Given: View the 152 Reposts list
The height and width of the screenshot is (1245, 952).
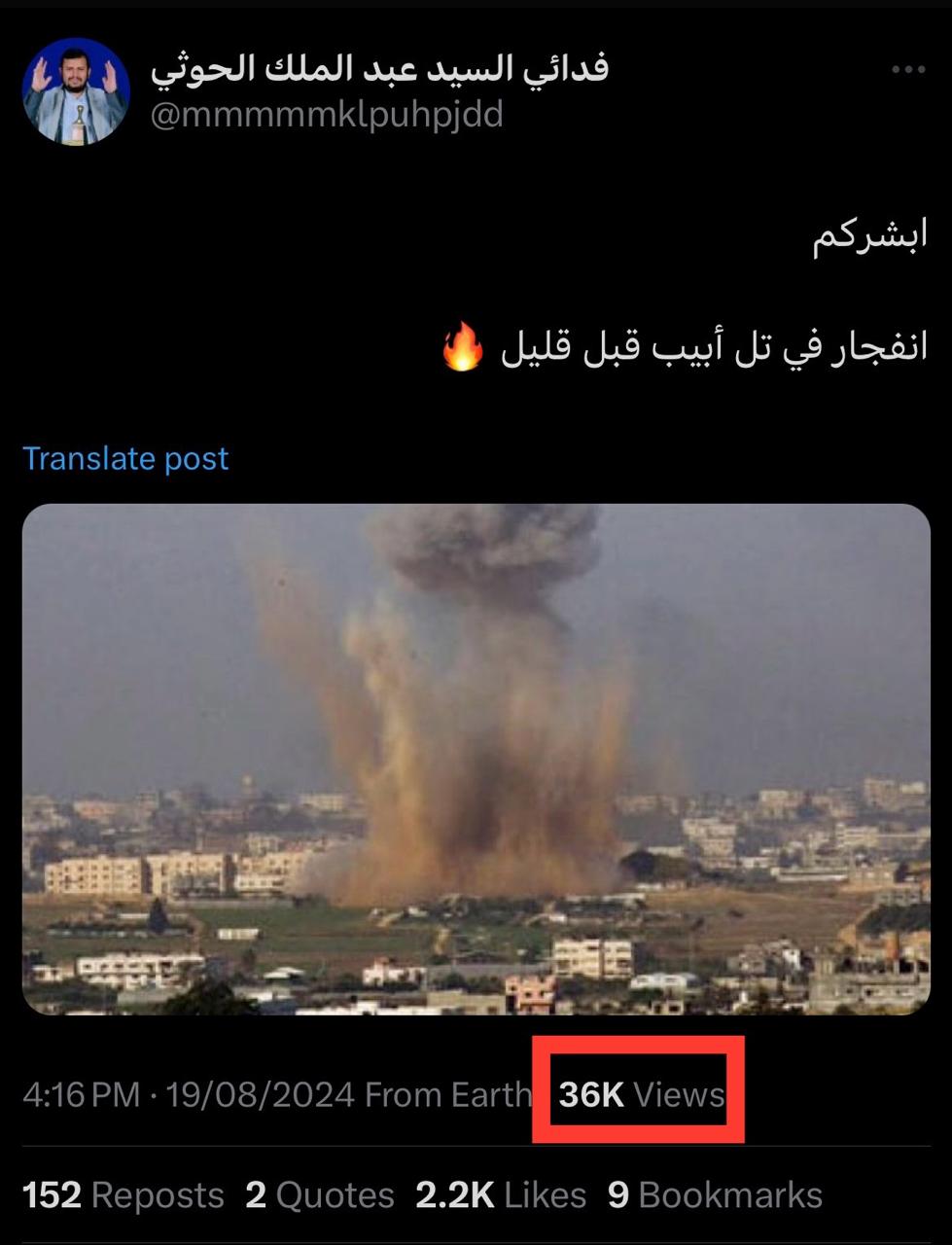Looking at the screenshot, I should click(123, 1195).
